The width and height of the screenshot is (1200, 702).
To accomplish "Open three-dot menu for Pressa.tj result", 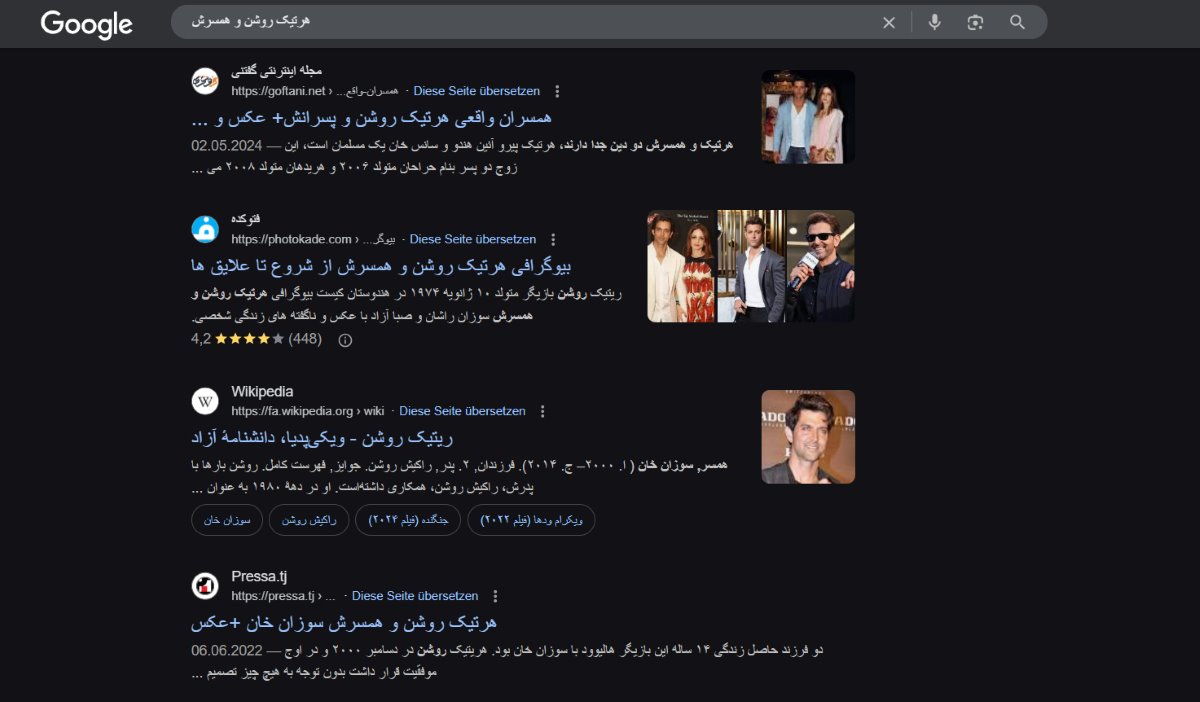I will [x=495, y=596].
